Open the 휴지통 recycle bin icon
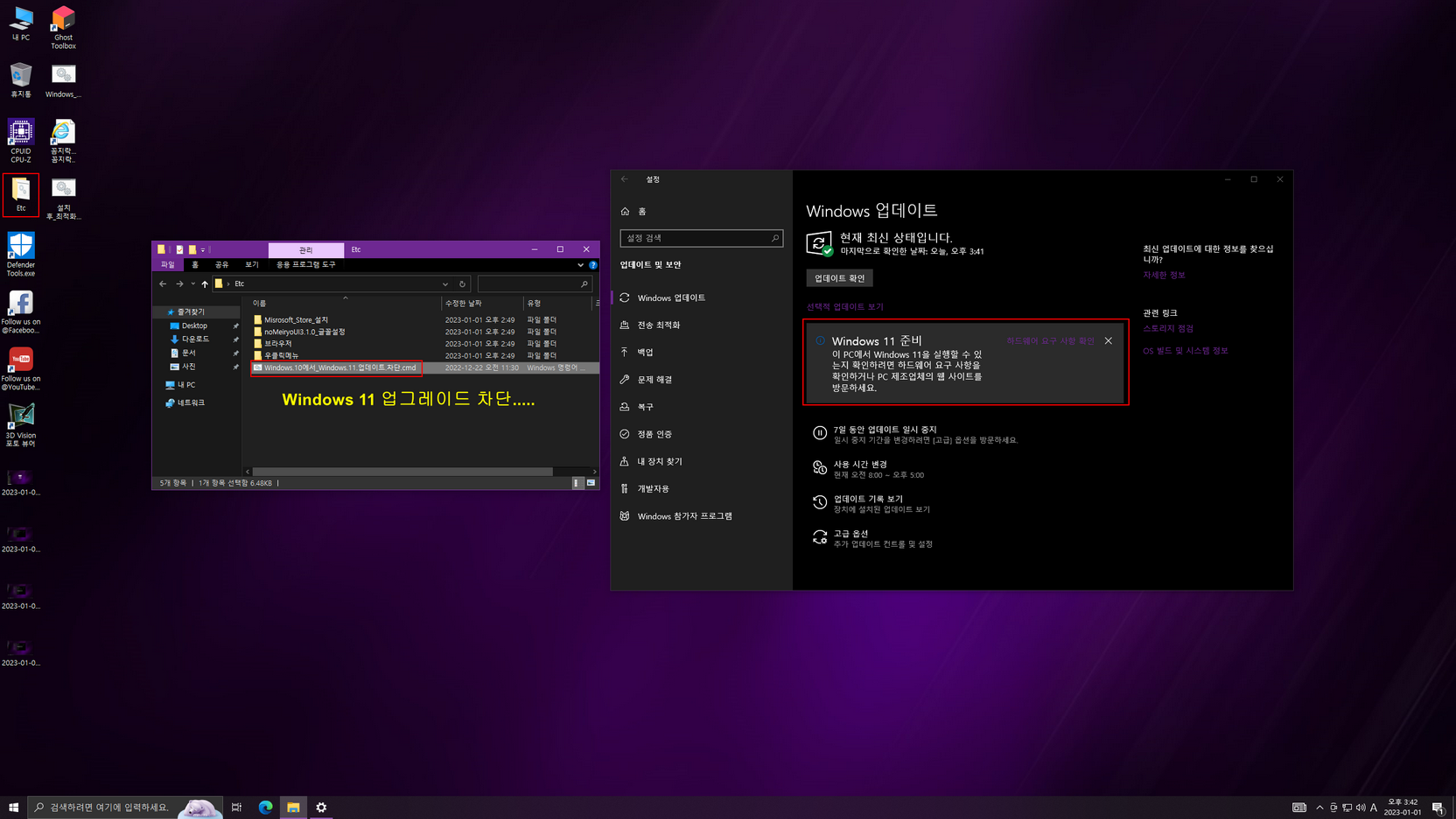Viewport: 1456px width, 819px height. [x=20, y=80]
